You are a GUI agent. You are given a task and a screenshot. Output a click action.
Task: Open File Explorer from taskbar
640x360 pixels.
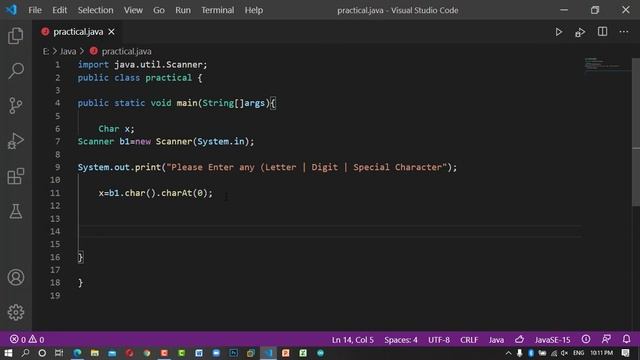[x=95, y=353]
